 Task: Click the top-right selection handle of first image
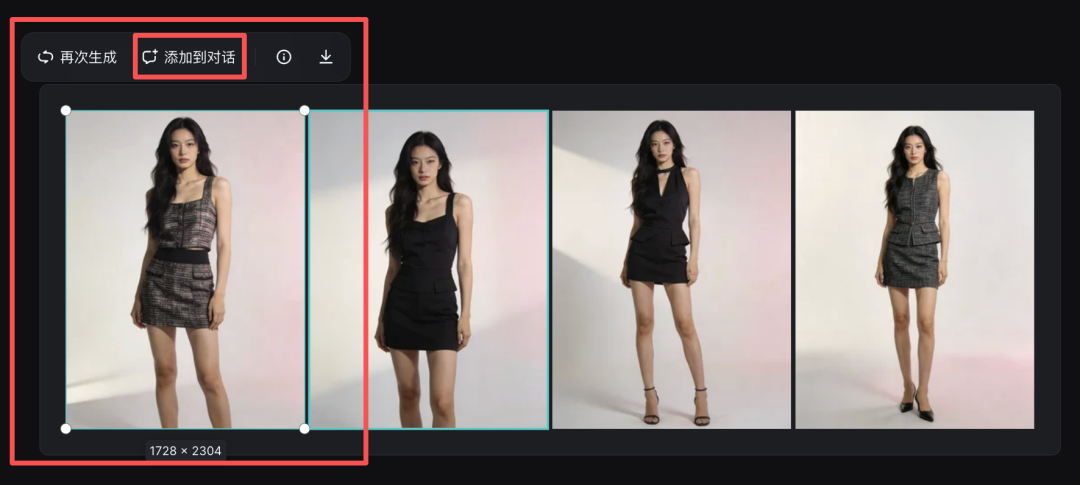[304, 110]
